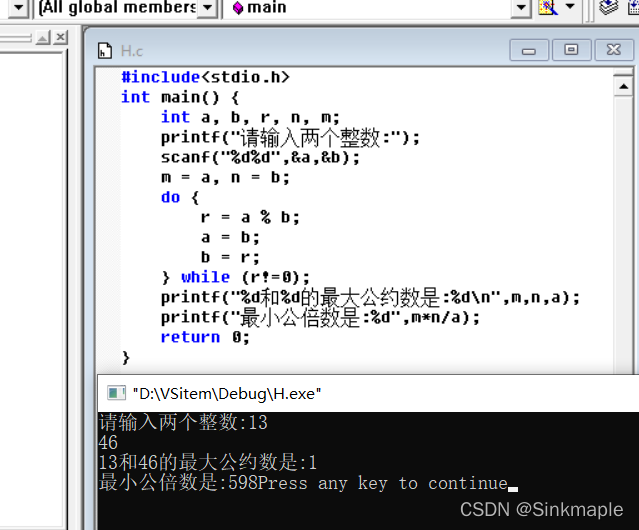Click console line '13和46的最大公约数是:1'
Screen dimensions: 639x530
(208, 462)
